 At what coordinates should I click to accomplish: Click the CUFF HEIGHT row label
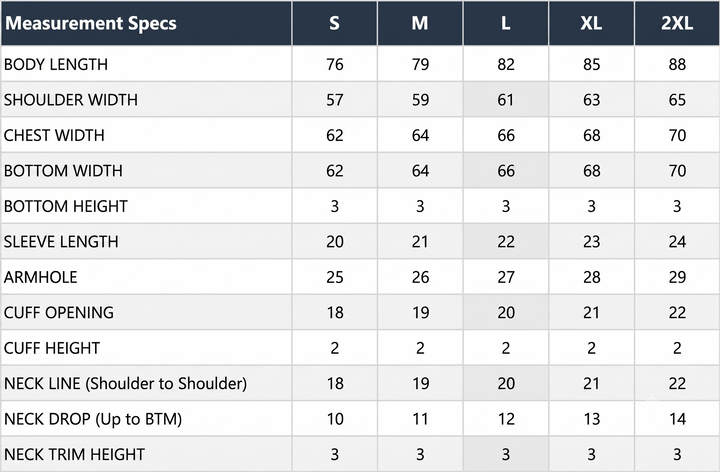(52, 348)
